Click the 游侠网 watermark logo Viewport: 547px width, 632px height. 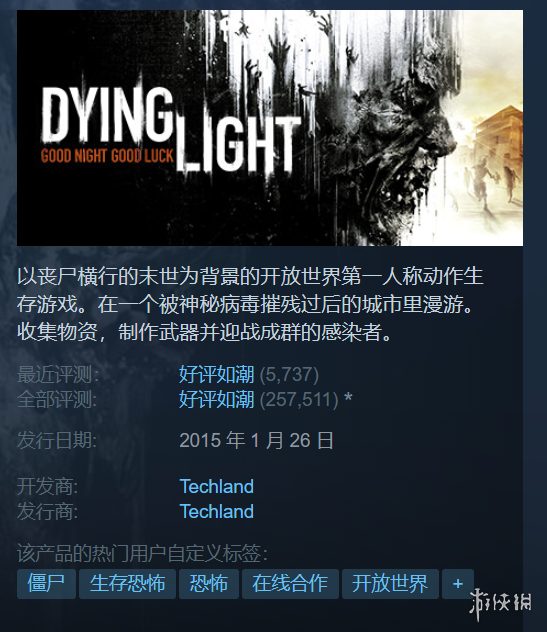click(501, 603)
